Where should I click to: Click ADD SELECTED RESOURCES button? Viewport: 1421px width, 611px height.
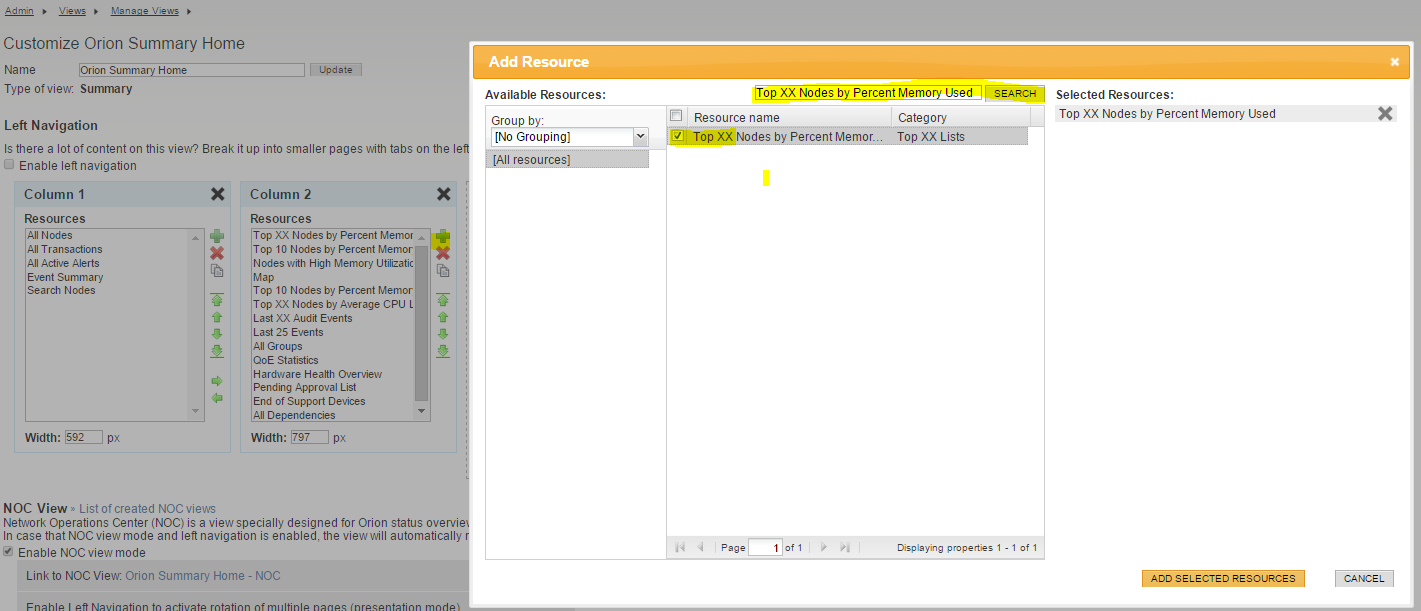tap(1223, 578)
